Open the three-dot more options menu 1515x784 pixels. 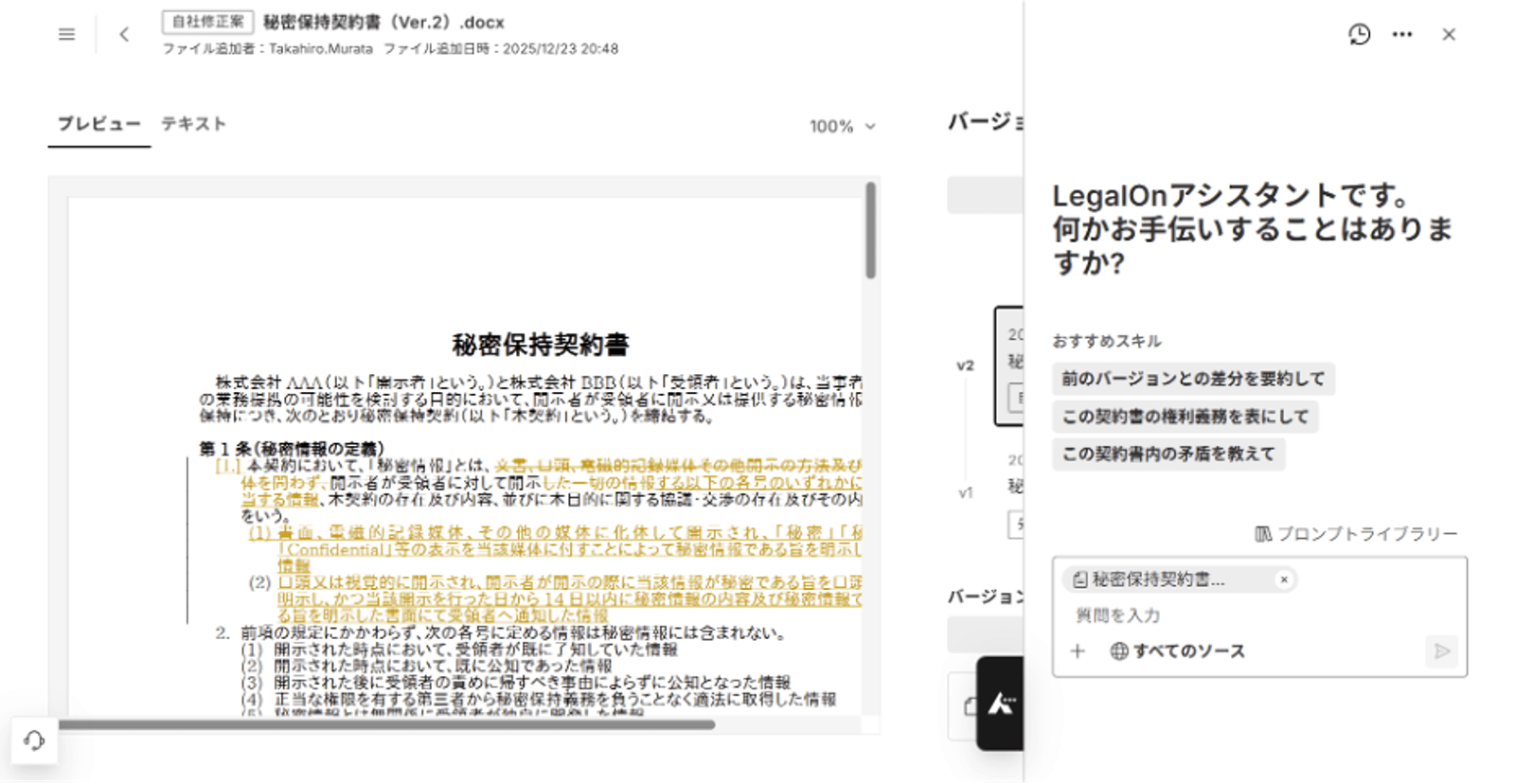click(1402, 34)
